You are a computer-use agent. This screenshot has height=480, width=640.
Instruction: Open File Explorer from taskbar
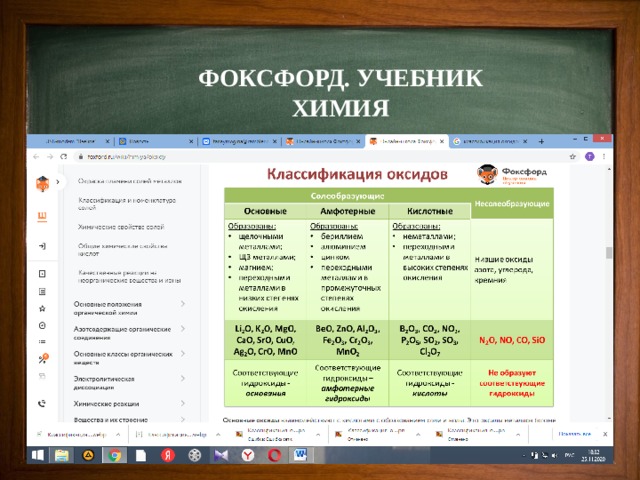click(61, 455)
